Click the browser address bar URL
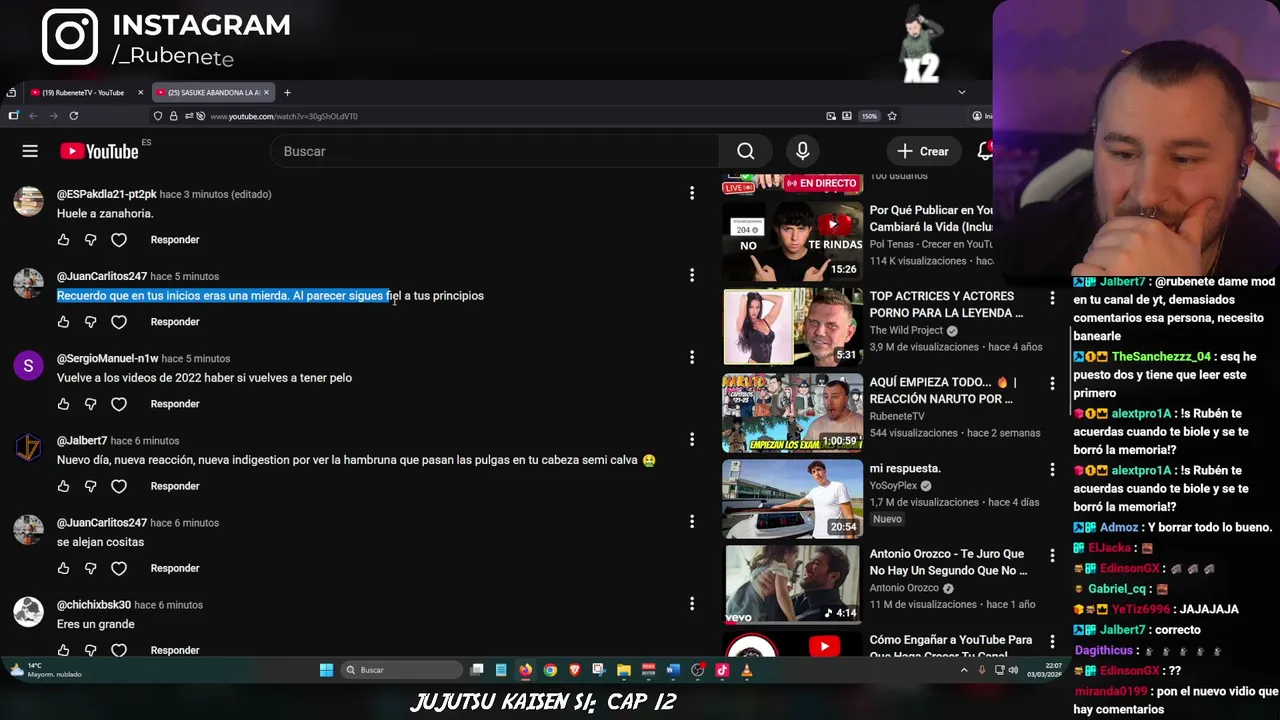1280x720 pixels. (284, 116)
